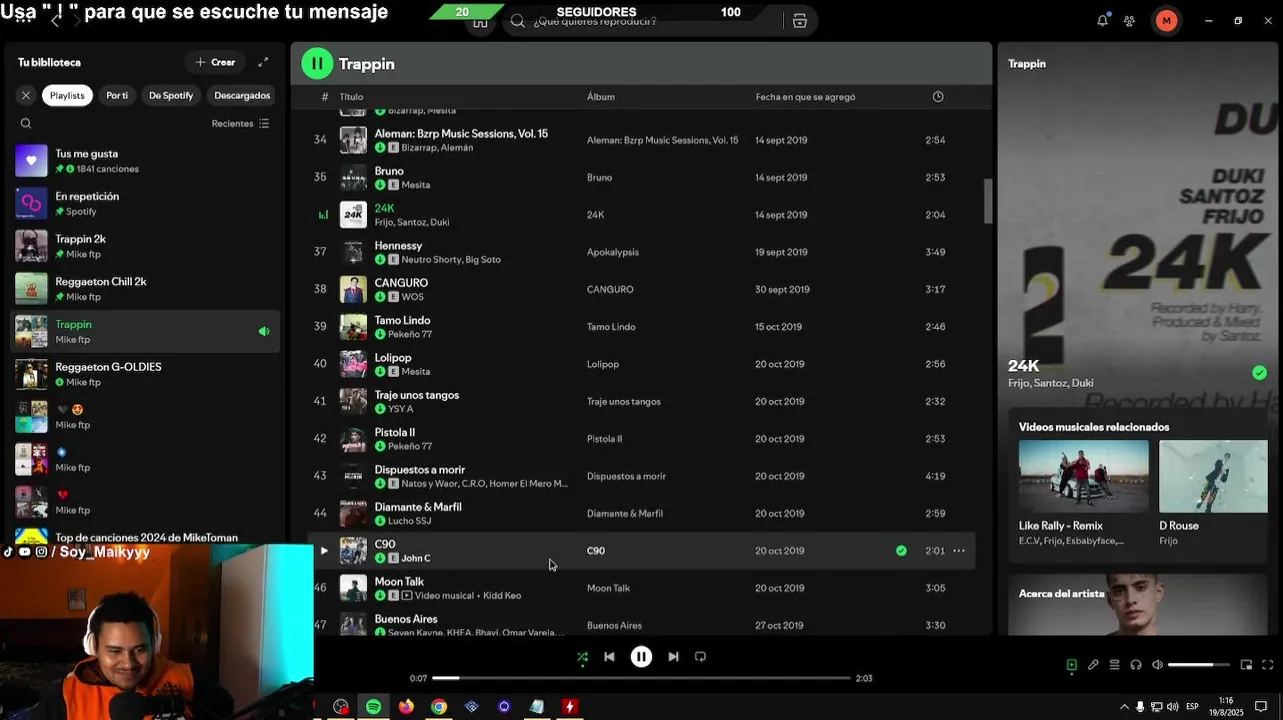Click the speaker icon on Trappin playlist row
This screenshot has height=720, width=1283.
click(x=264, y=331)
